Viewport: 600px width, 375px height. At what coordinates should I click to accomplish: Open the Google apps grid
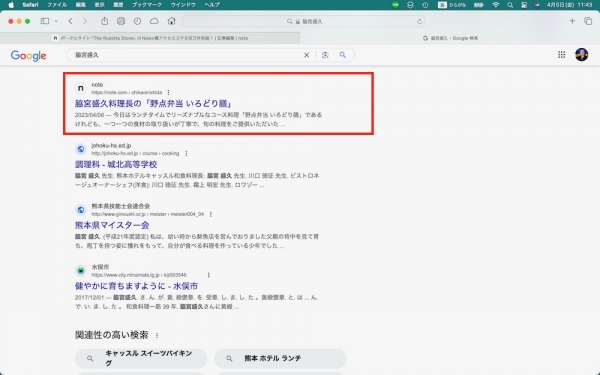click(x=561, y=55)
